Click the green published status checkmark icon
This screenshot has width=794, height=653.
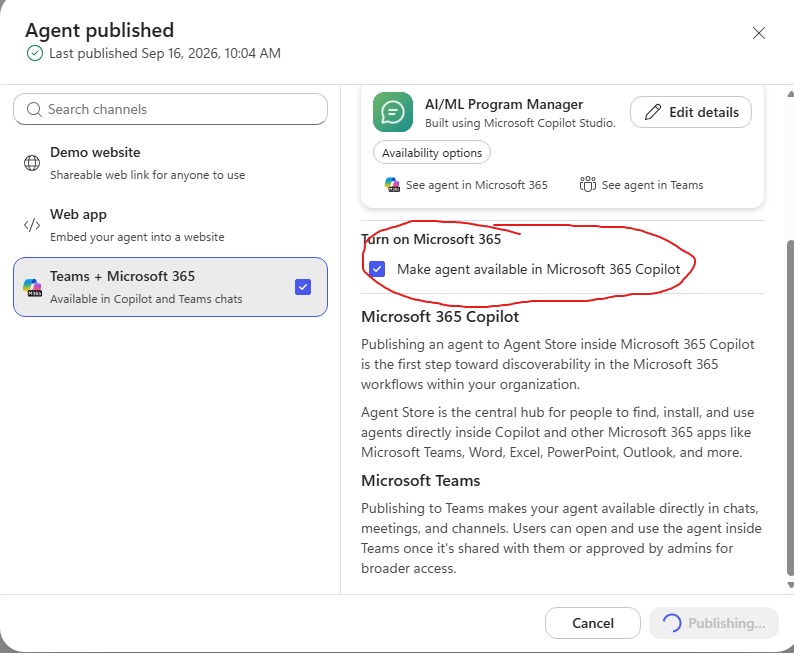pyautogui.click(x=34, y=53)
